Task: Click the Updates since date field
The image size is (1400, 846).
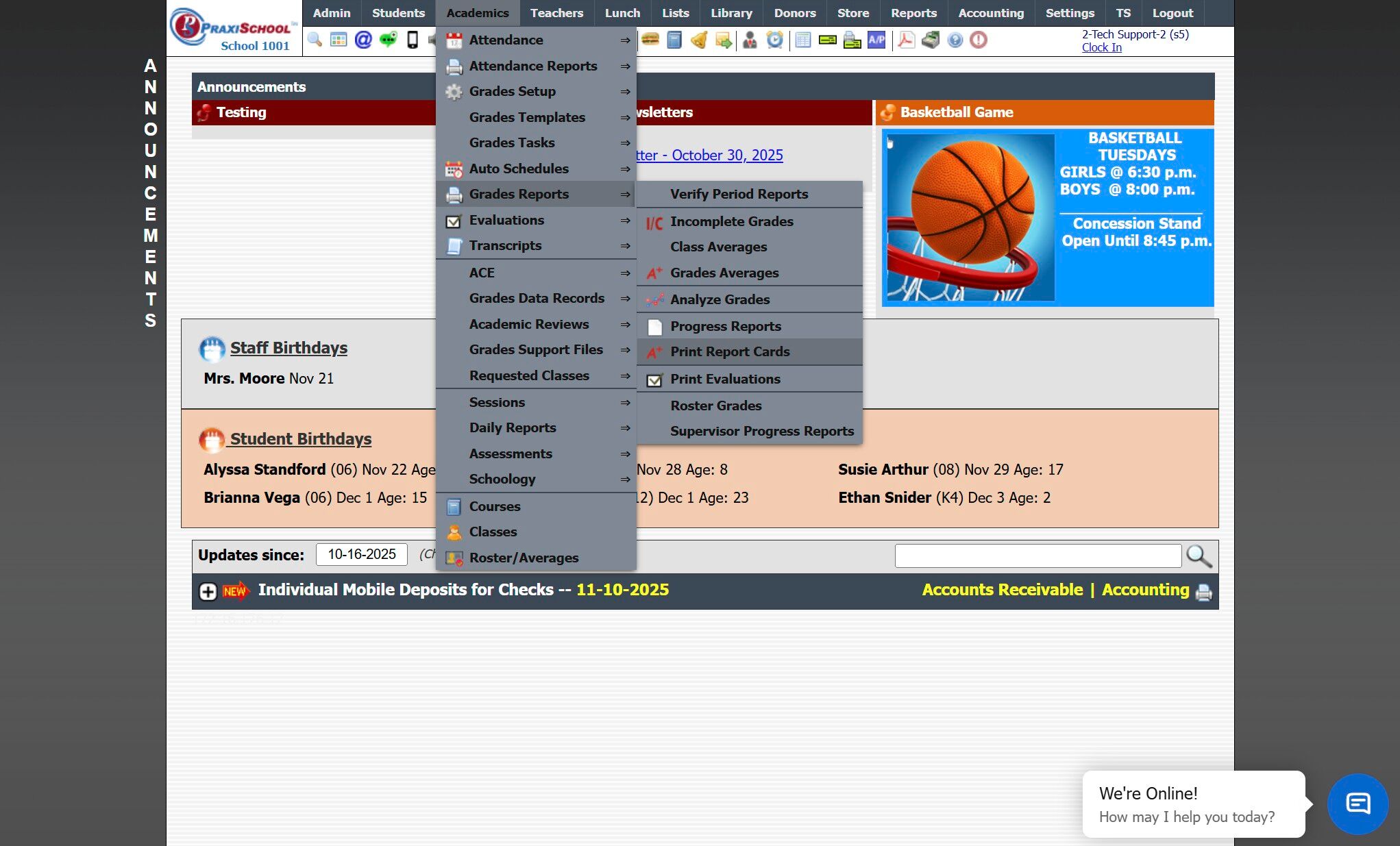Action: point(361,554)
